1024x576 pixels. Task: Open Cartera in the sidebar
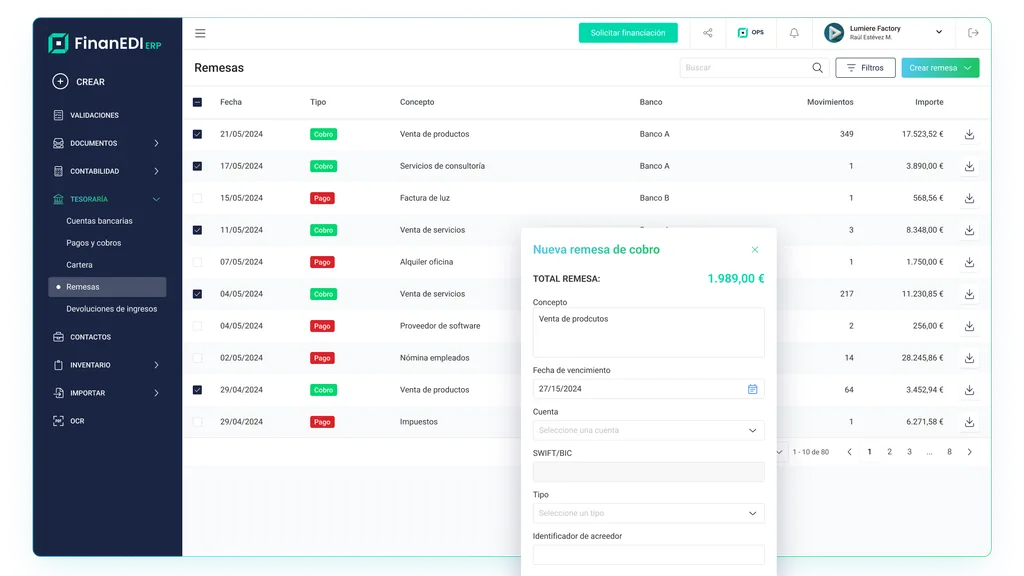click(79, 265)
